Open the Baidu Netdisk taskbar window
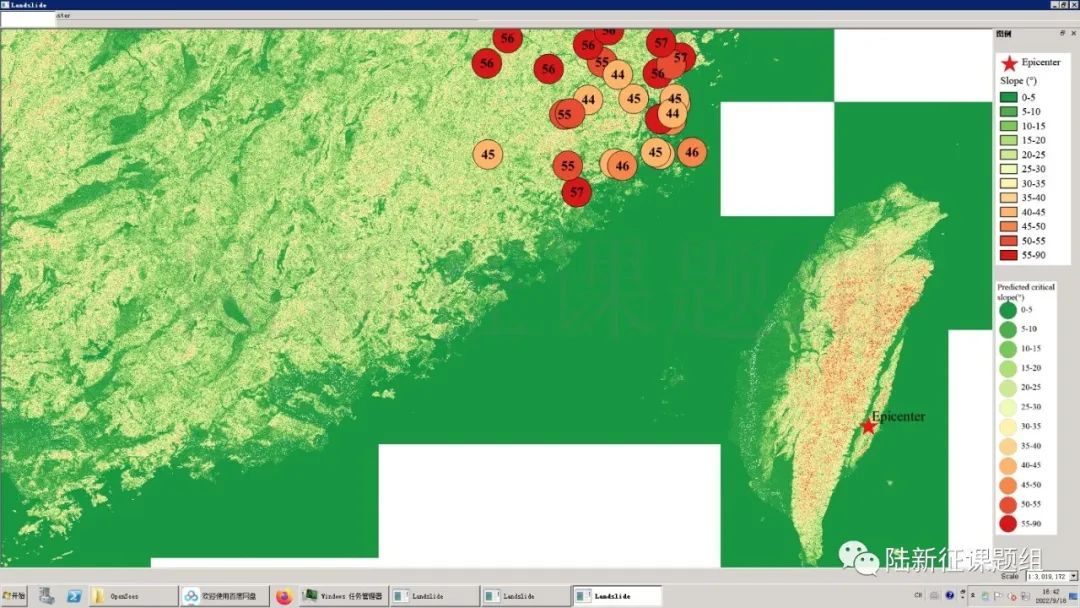This screenshot has width=1080, height=608. [222, 596]
